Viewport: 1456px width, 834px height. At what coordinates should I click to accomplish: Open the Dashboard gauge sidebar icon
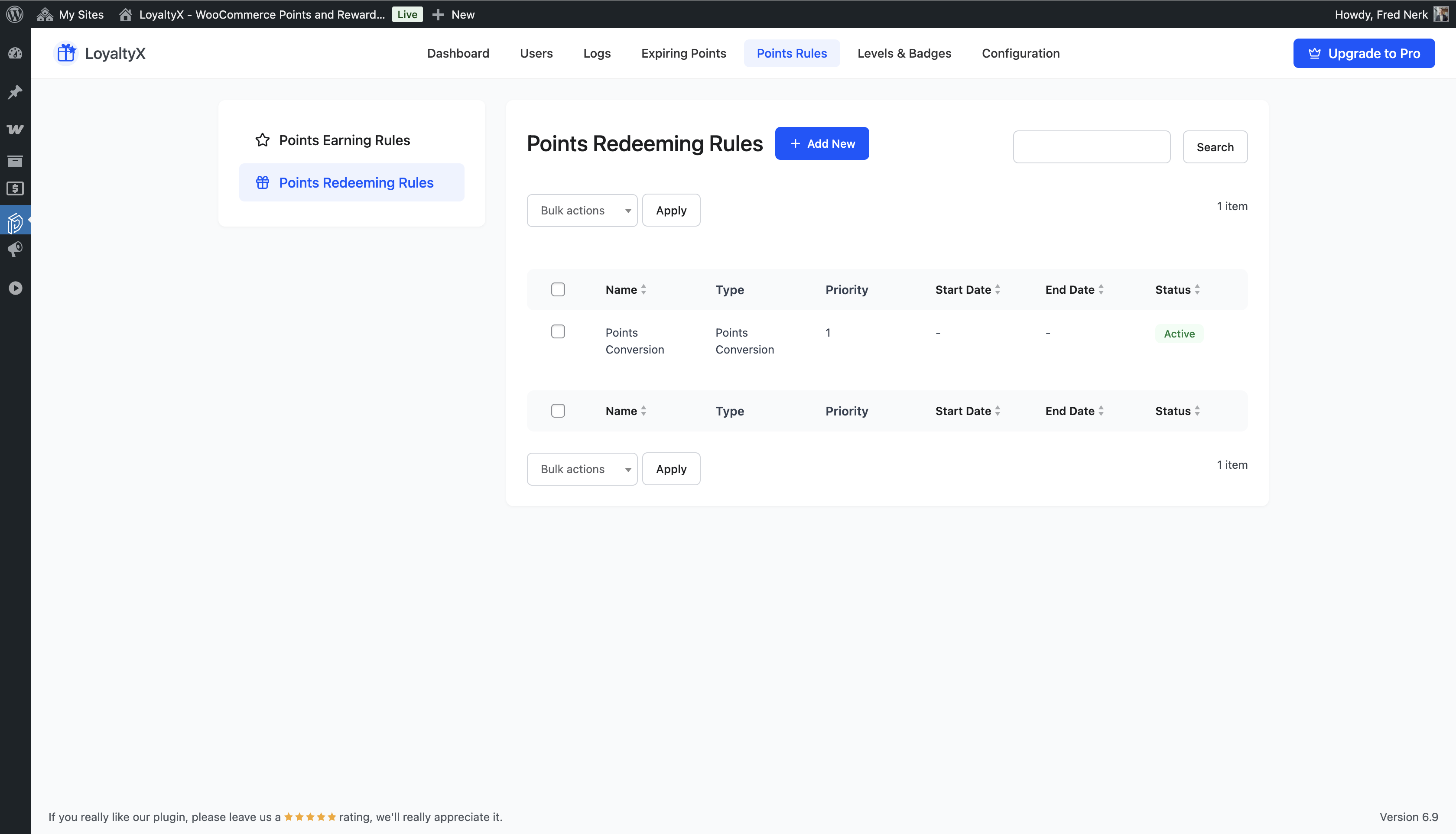pos(15,54)
